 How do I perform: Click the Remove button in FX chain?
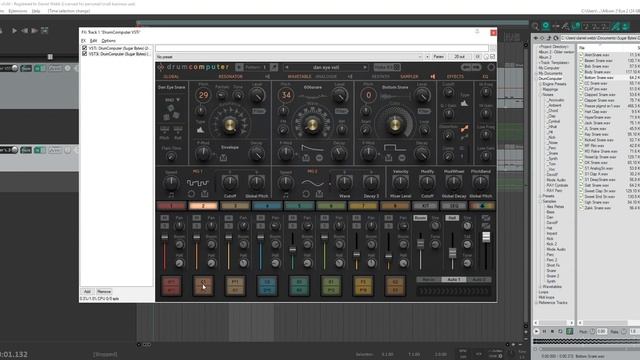pos(104,291)
